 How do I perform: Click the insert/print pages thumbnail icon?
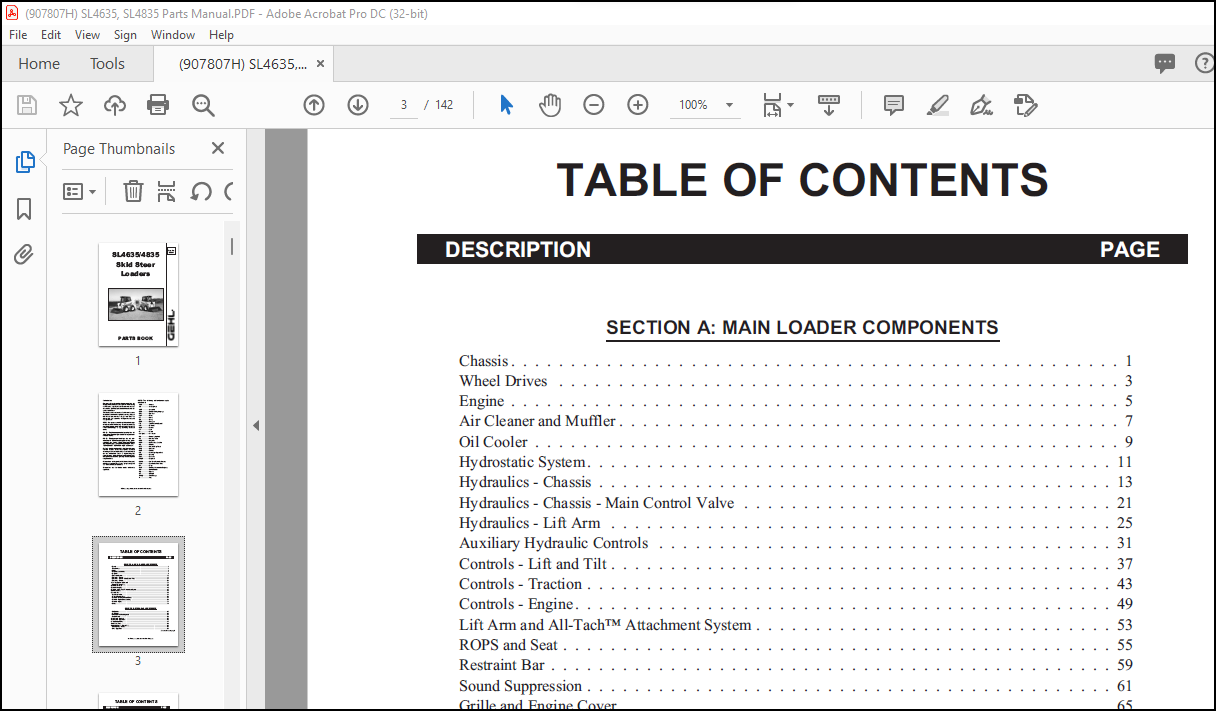[x=167, y=191]
